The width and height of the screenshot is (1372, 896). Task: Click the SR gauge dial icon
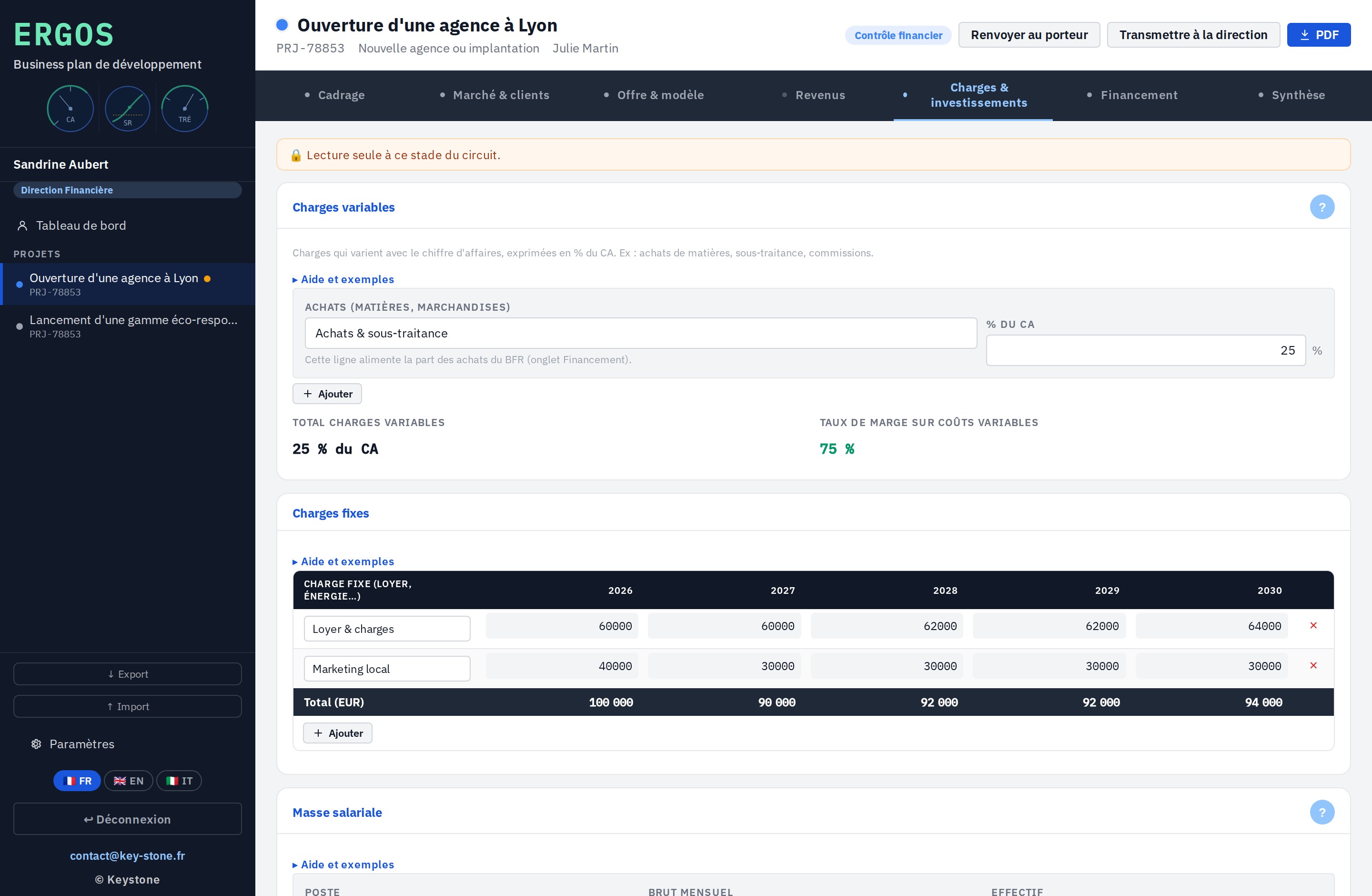pyautogui.click(x=127, y=108)
